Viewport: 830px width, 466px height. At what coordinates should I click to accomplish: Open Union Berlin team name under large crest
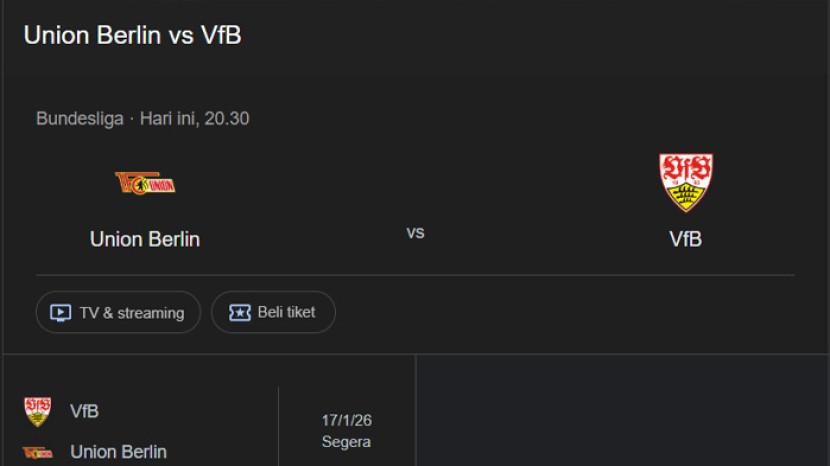(x=145, y=239)
